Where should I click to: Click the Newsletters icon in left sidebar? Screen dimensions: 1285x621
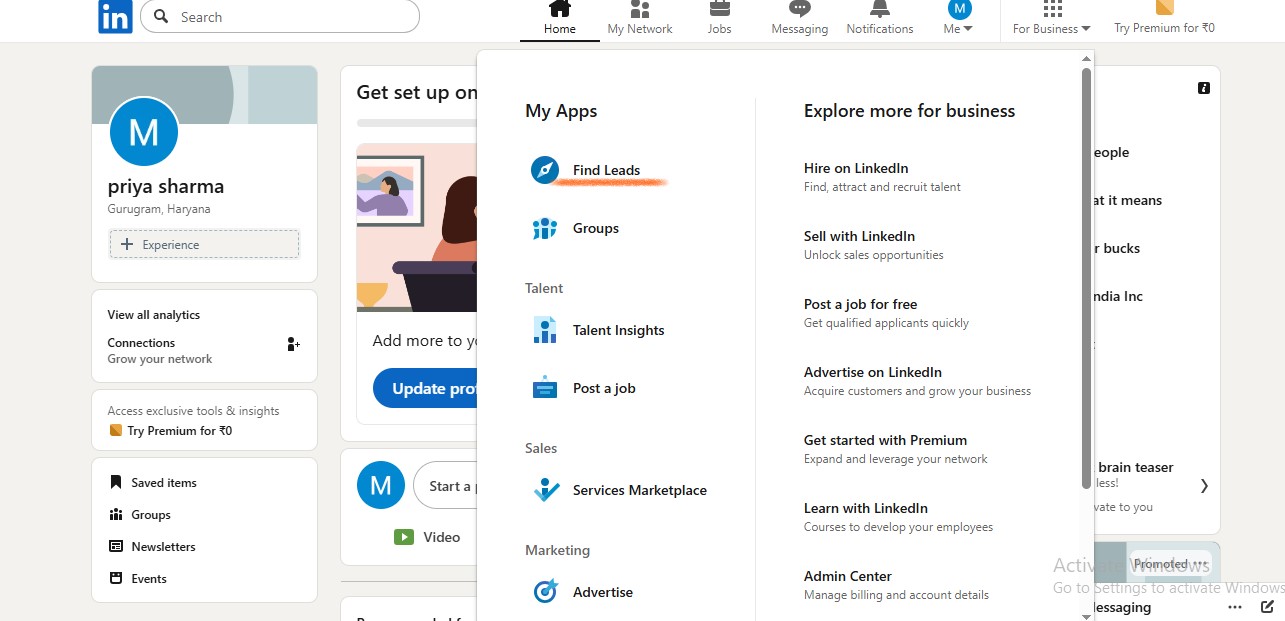116,546
